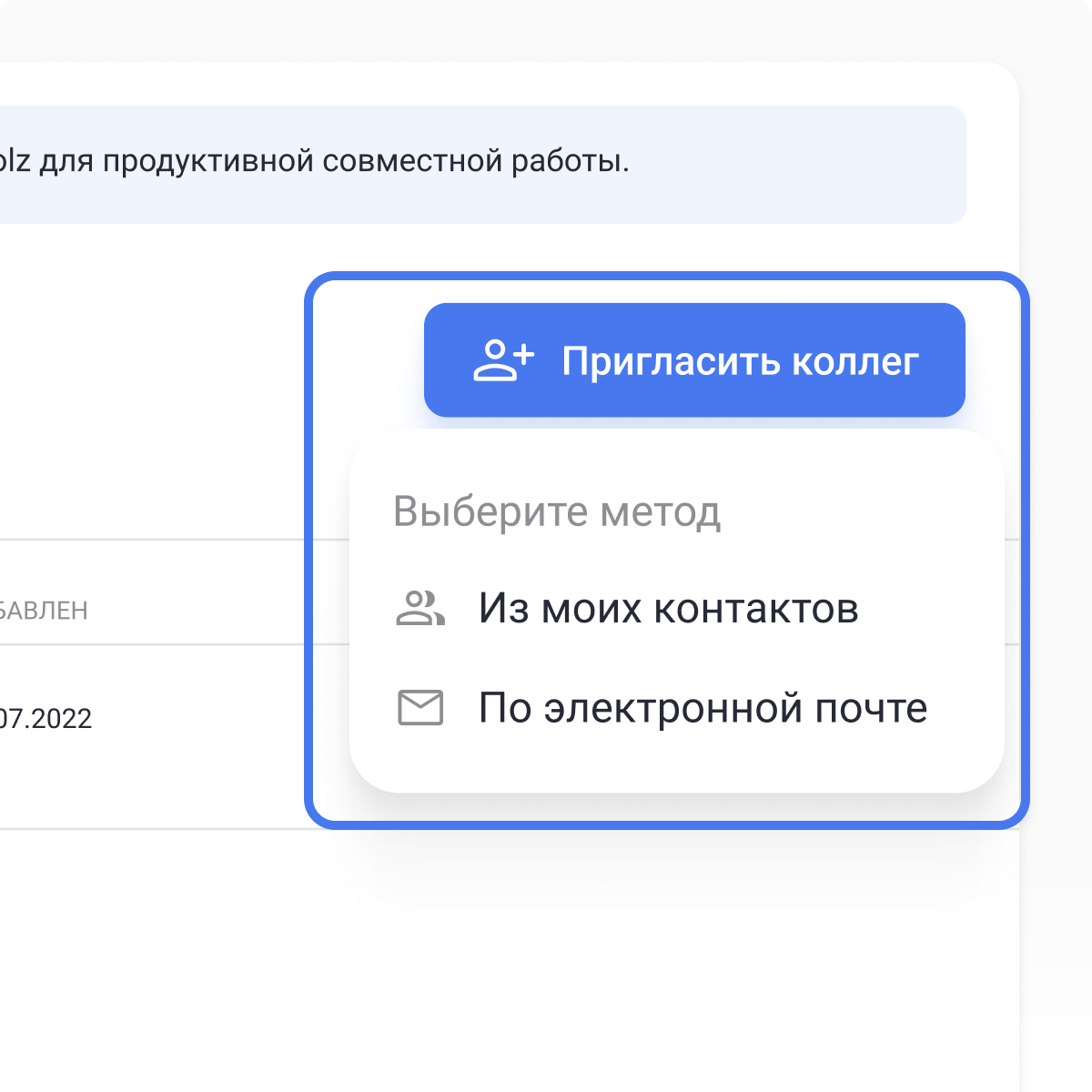
Task: Select the date cell ending 07.2022
Action: point(45,719)
